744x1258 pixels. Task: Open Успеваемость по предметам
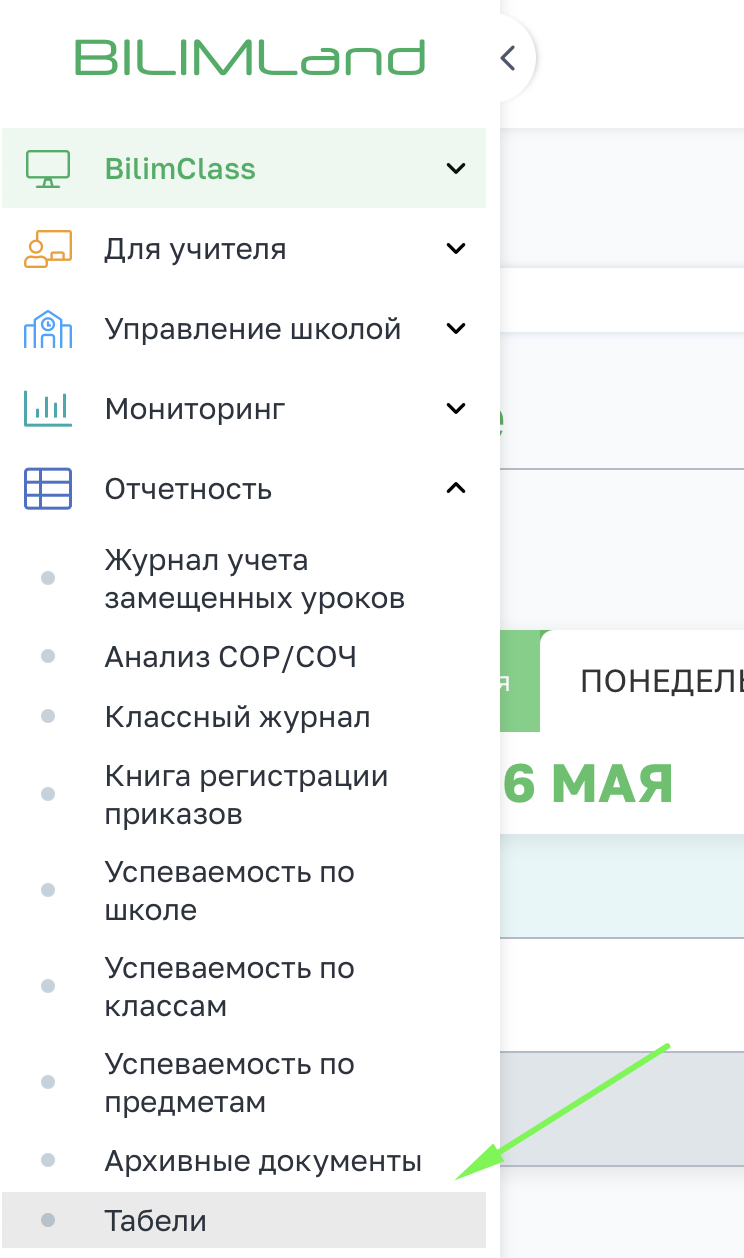229,1083
